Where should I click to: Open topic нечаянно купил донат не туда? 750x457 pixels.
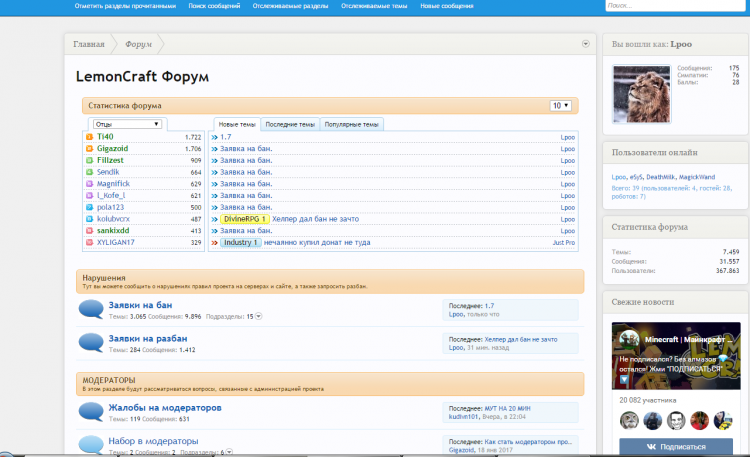click(x=317, y=243)
